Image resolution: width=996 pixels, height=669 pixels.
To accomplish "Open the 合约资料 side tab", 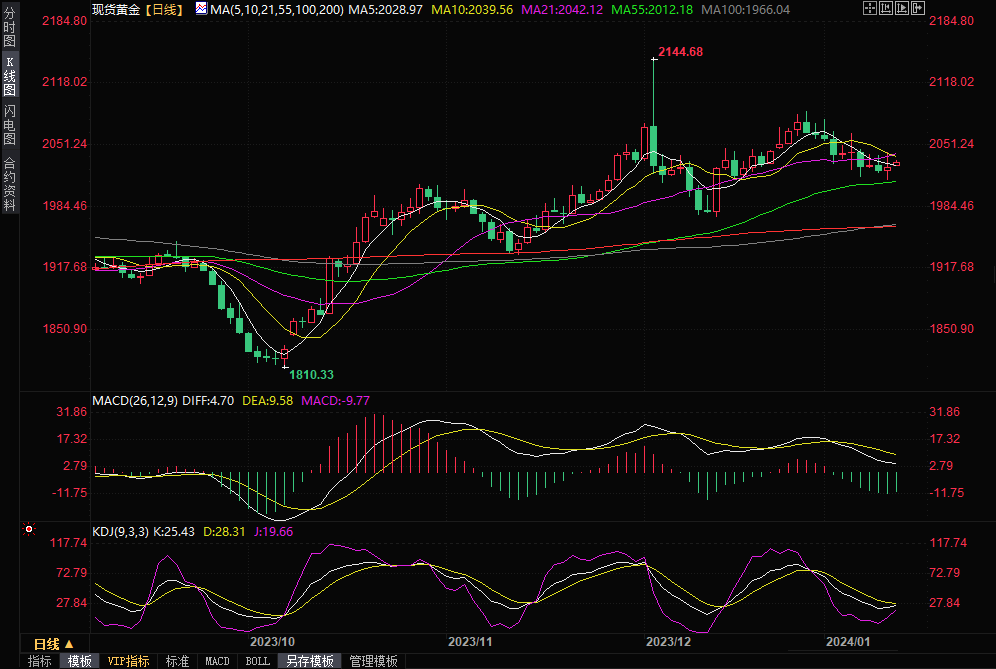I will [9, 184].
